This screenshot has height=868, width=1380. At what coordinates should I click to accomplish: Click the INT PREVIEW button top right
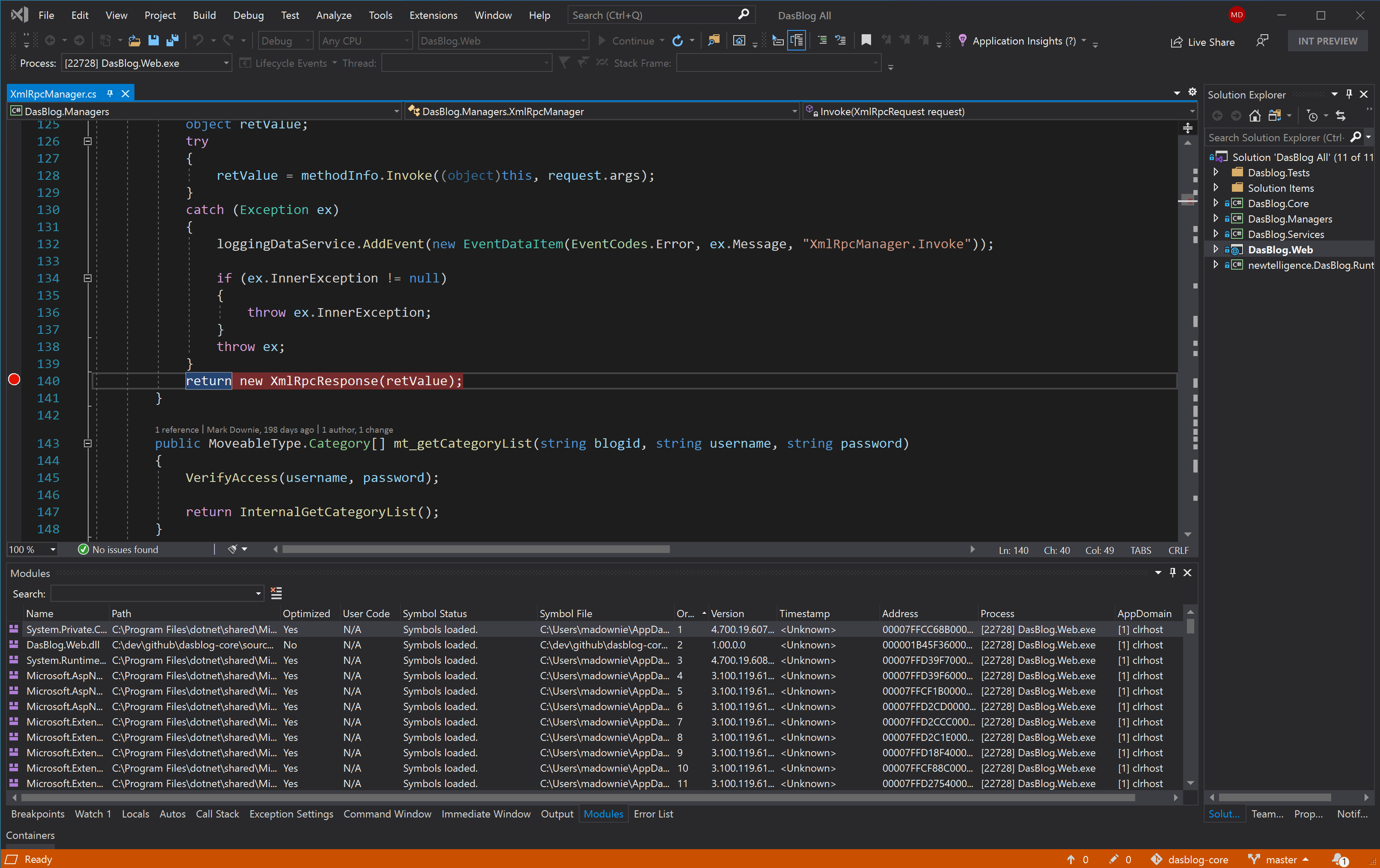click(x=1327, y=41)
